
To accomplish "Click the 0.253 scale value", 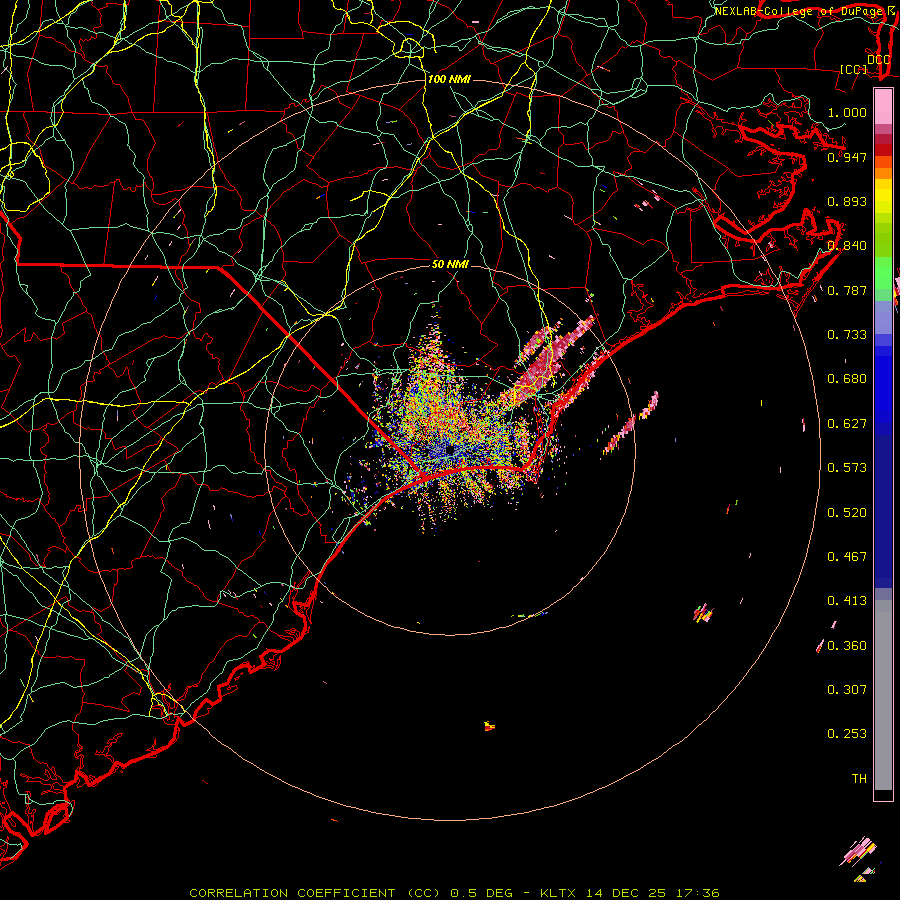I will pos(847,734).
